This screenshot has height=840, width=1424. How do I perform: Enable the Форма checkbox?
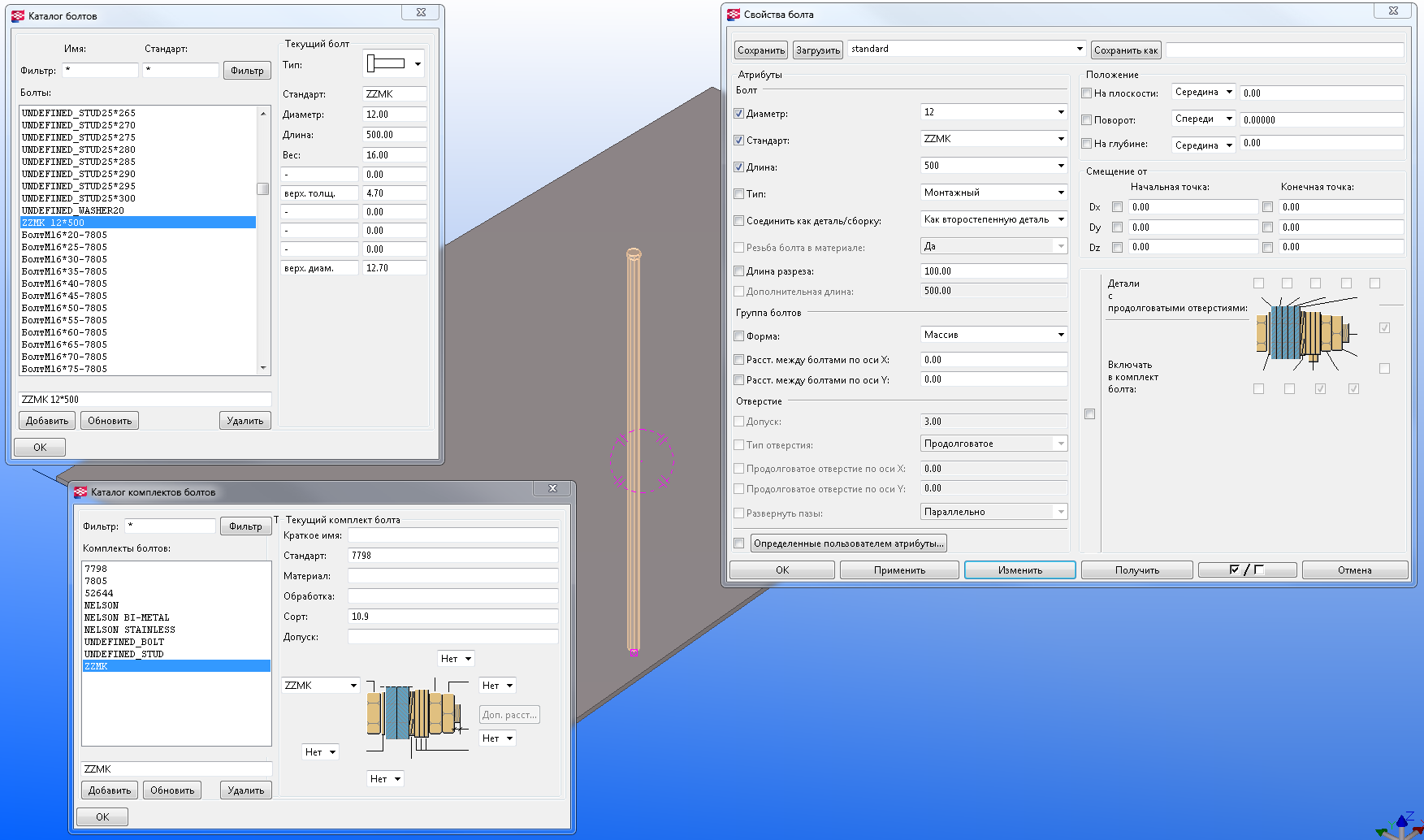pyautogui.click(x=739, y=336)
